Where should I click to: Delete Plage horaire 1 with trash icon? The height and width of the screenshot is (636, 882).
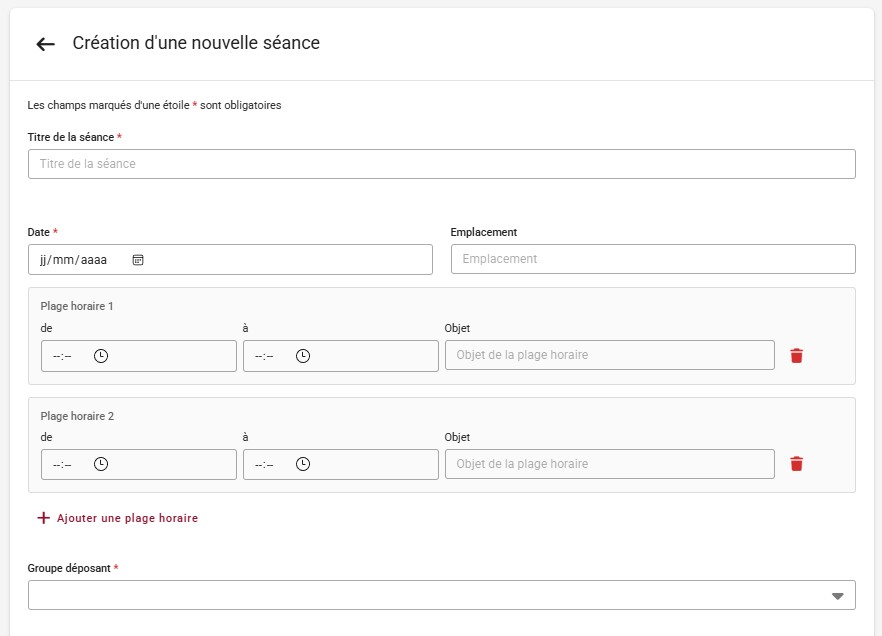[796, 356]
